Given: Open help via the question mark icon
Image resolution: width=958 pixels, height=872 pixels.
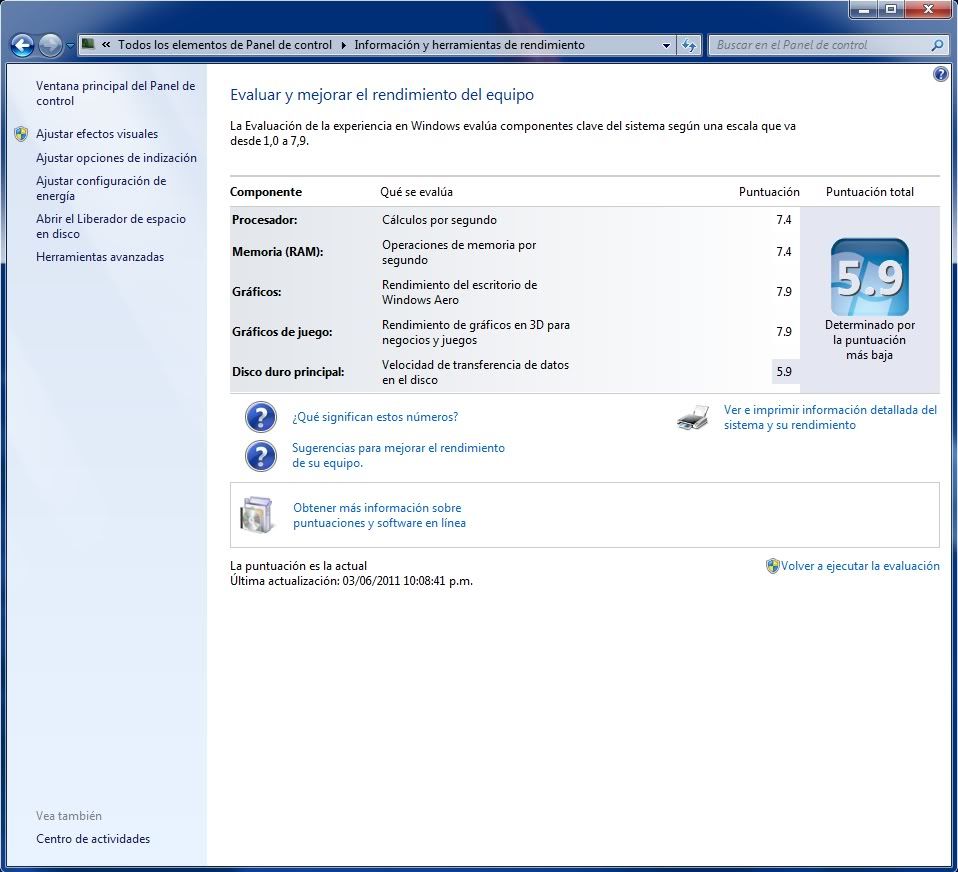Looking at the screenshot, I should pyautogui.click(x=941, y=74).
